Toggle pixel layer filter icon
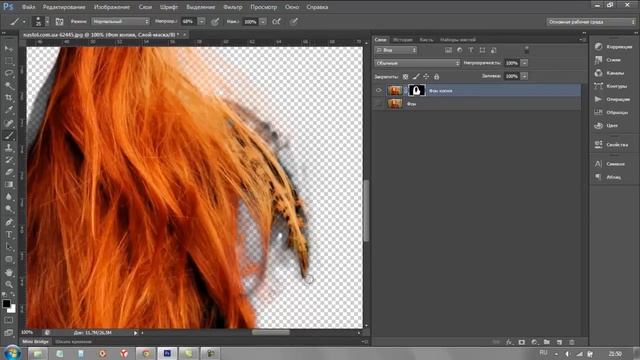This screenshot has width=640, height=360. coord(448,50)
